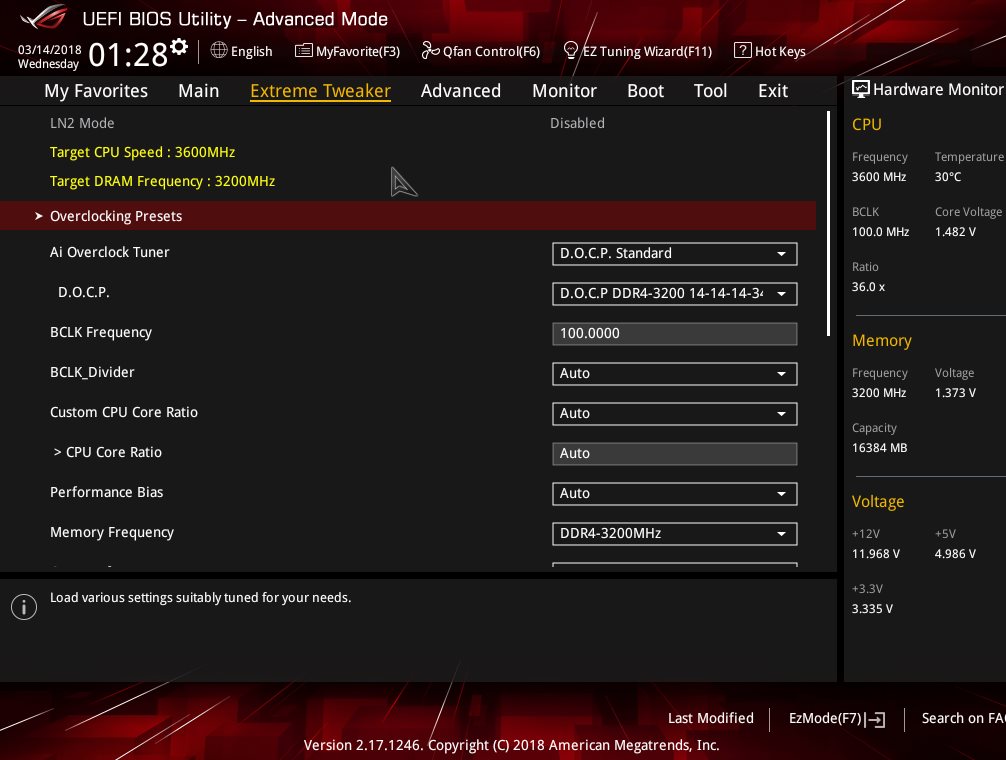Click the date 03/14/2018 Wednesday

coord(49,56)
